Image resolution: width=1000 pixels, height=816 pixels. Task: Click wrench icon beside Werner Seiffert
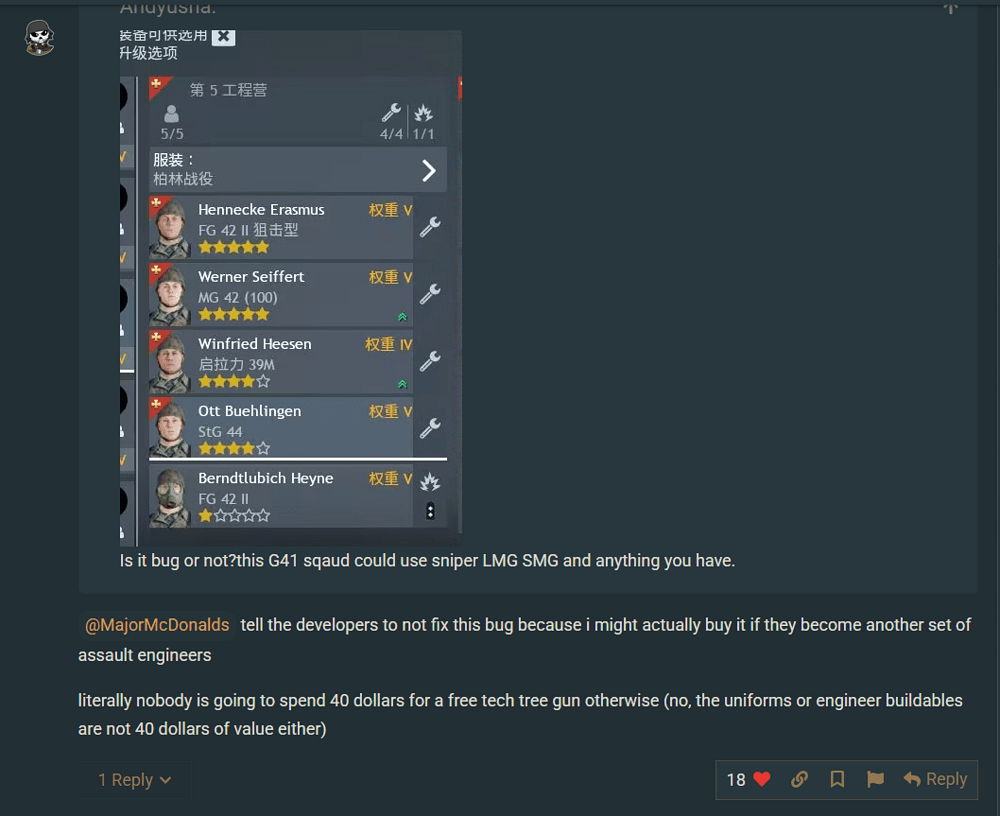click(430, 293)
